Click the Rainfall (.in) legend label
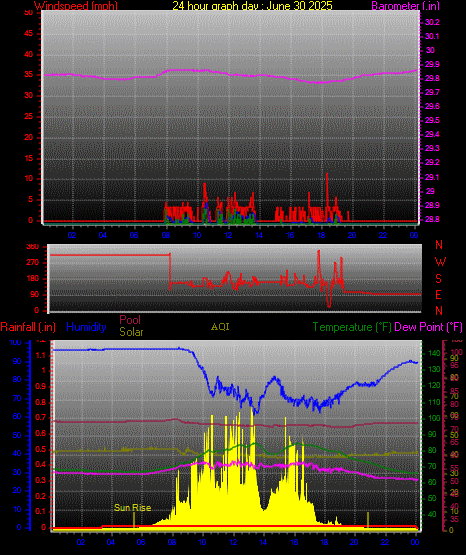 click(x=28, y=327)
